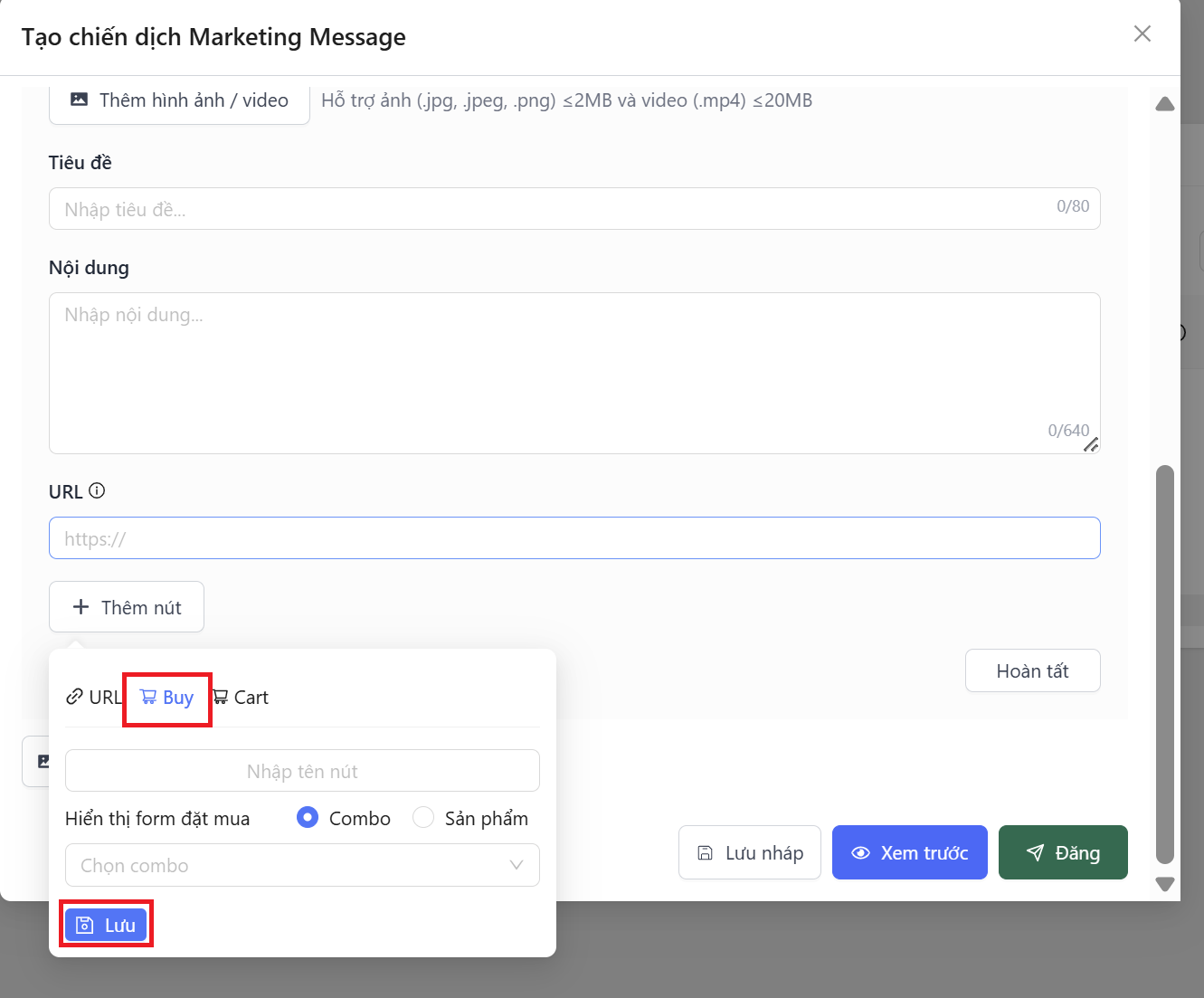Click the URL info icon
This screenshot has height=998, width=1204.
[x=97, y=491]
